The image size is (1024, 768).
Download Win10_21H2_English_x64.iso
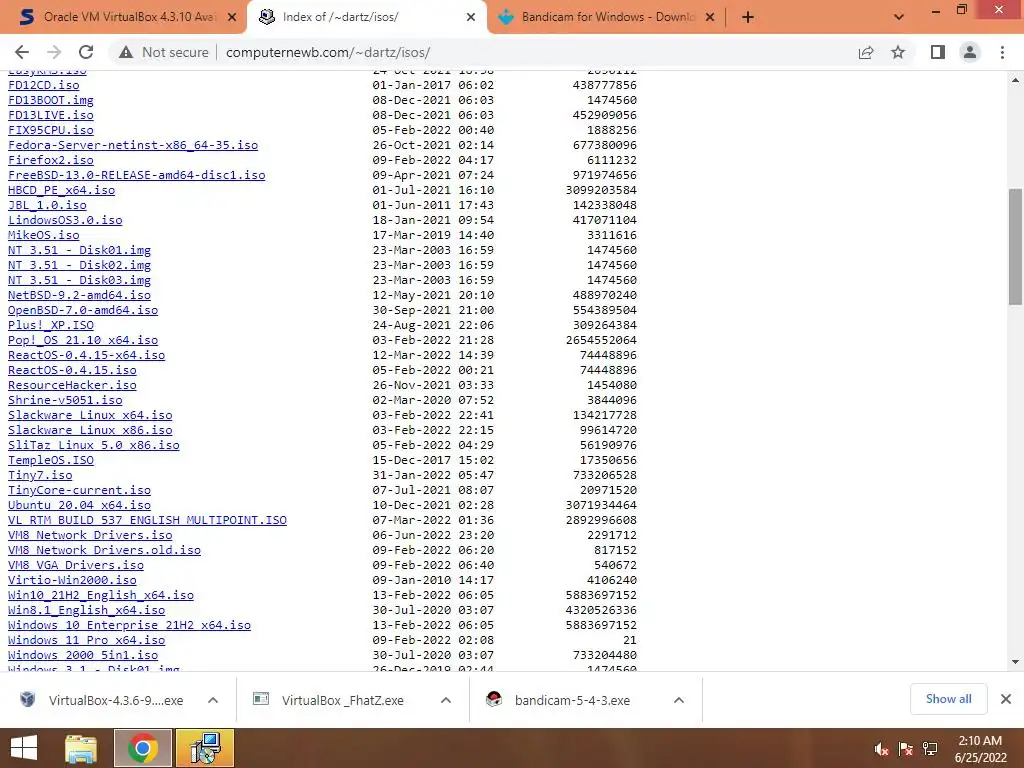pyautogui.click(x=101, y=596)
